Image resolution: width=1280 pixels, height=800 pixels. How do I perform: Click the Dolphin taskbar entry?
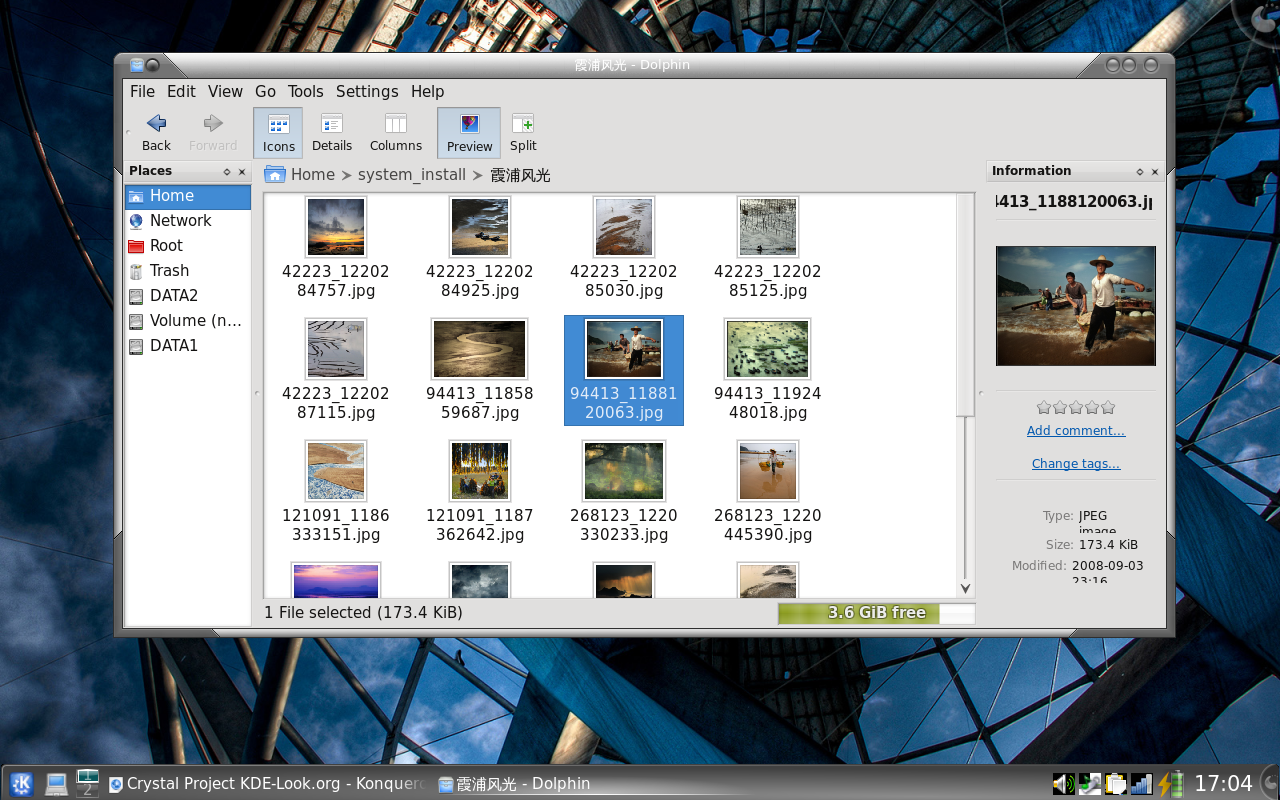515,784
